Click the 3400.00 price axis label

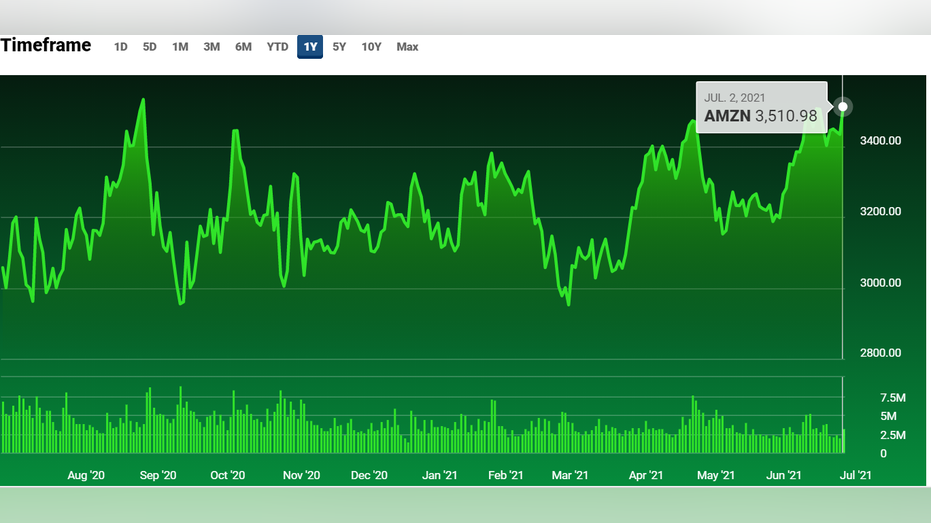click(880, 141)
